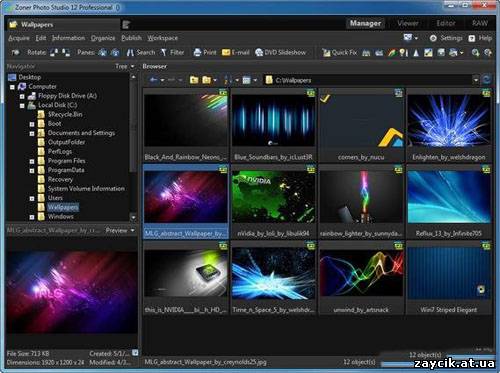
Task: Toggle the checkmark on corners_by_nucu thumbnail
Action: click(x=325, y=98)
